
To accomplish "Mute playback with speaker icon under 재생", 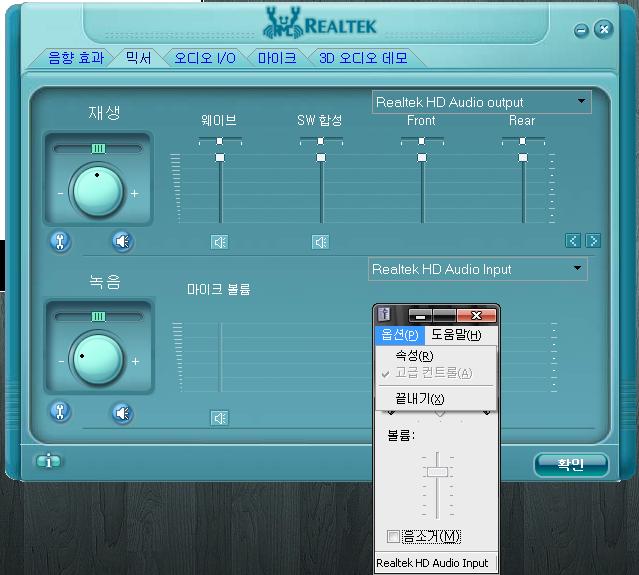I will tap(123, 241).
